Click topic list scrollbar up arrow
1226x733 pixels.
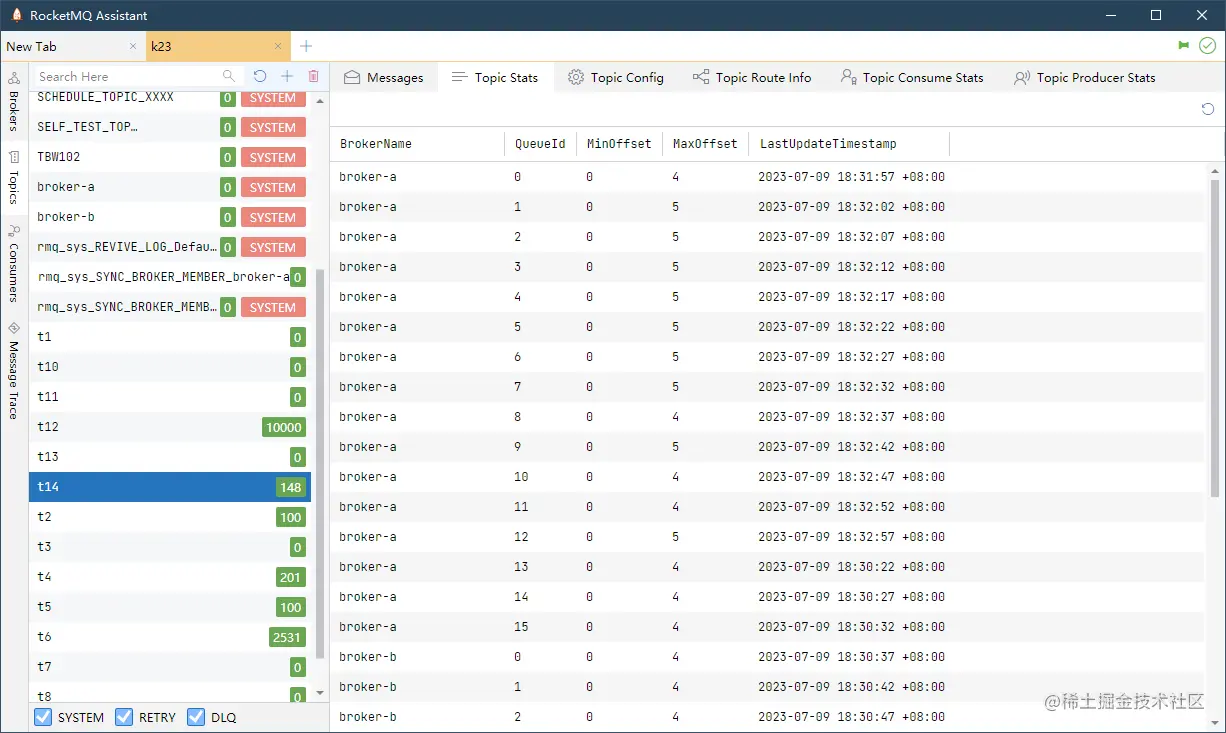320,101
